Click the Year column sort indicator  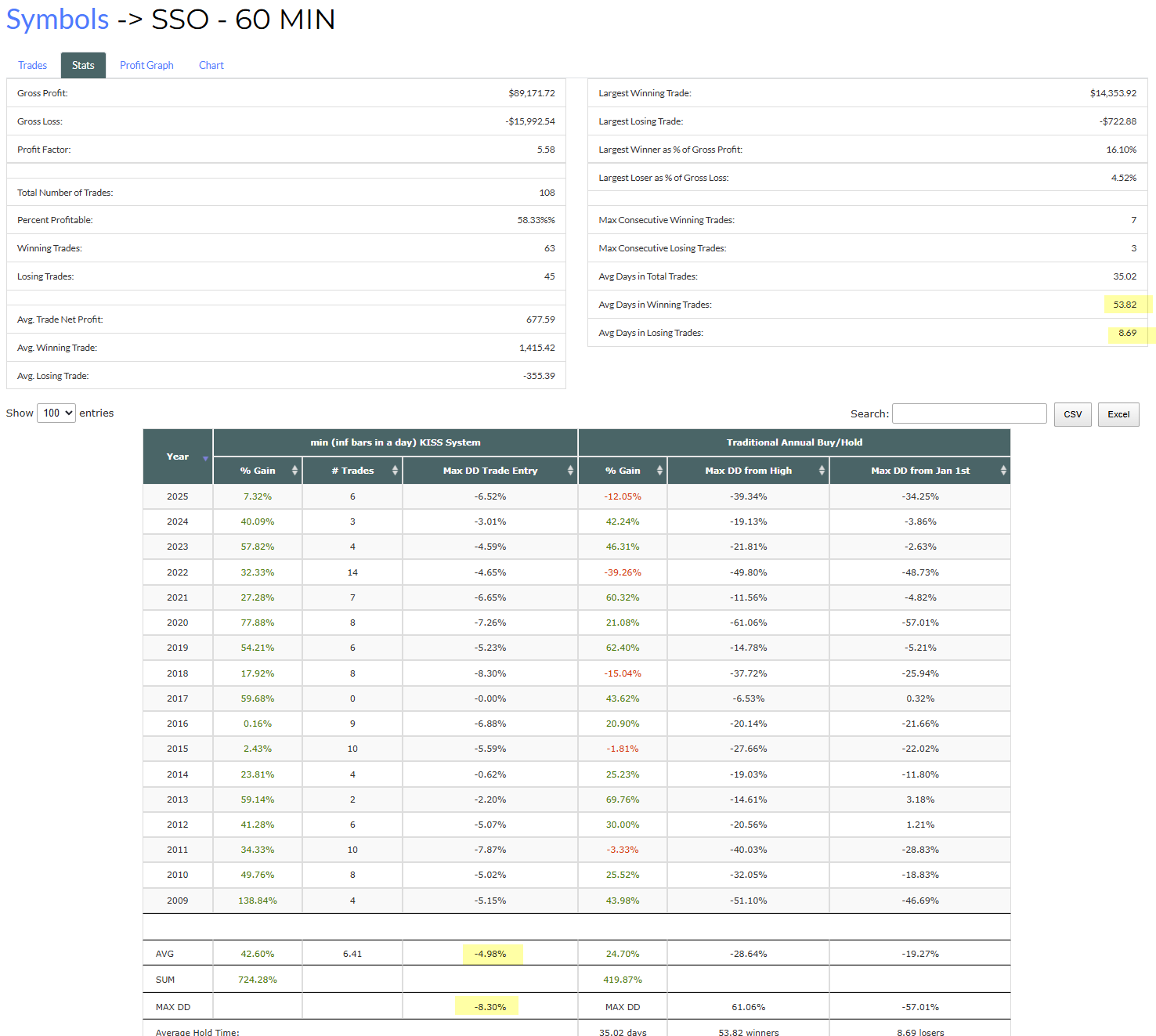tap(205, 458)
